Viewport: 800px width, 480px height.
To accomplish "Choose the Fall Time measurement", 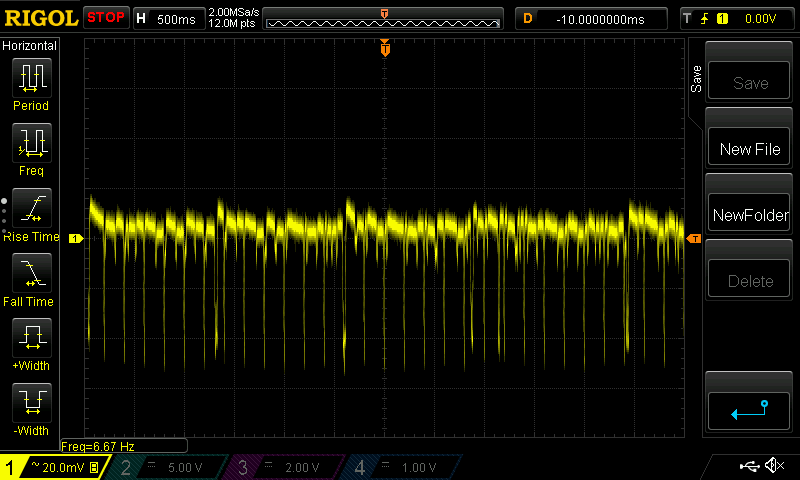I will 31,273.
